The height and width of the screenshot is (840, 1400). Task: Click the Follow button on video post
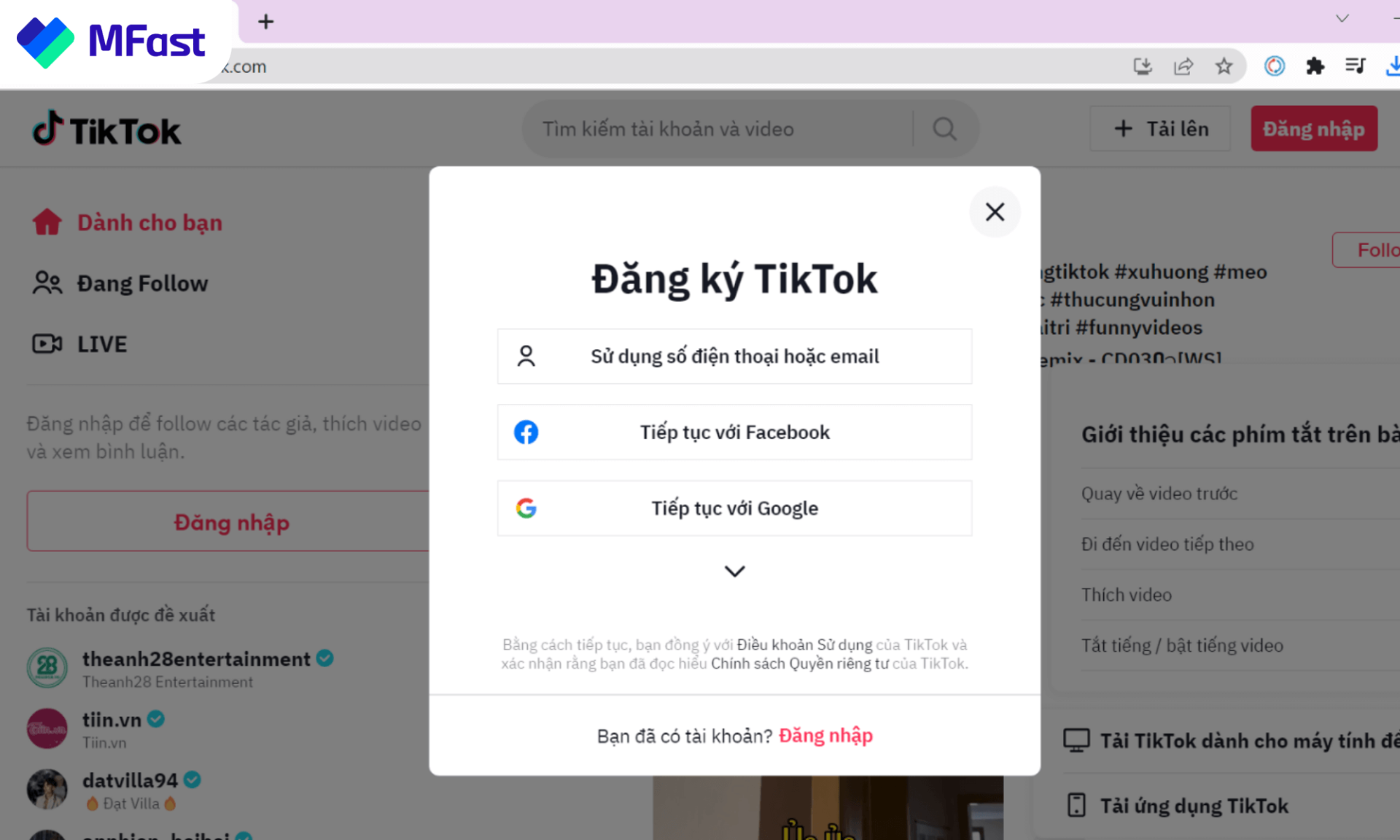(1368, 250)
